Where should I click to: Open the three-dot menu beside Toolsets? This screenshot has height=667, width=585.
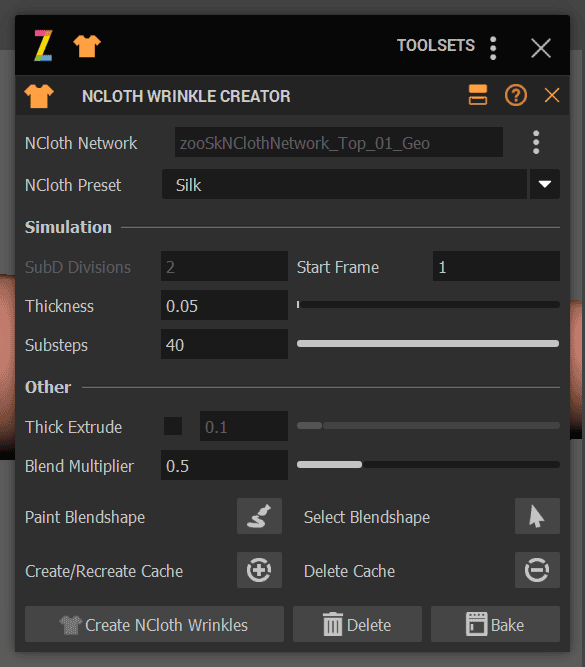tap(493, 48)
